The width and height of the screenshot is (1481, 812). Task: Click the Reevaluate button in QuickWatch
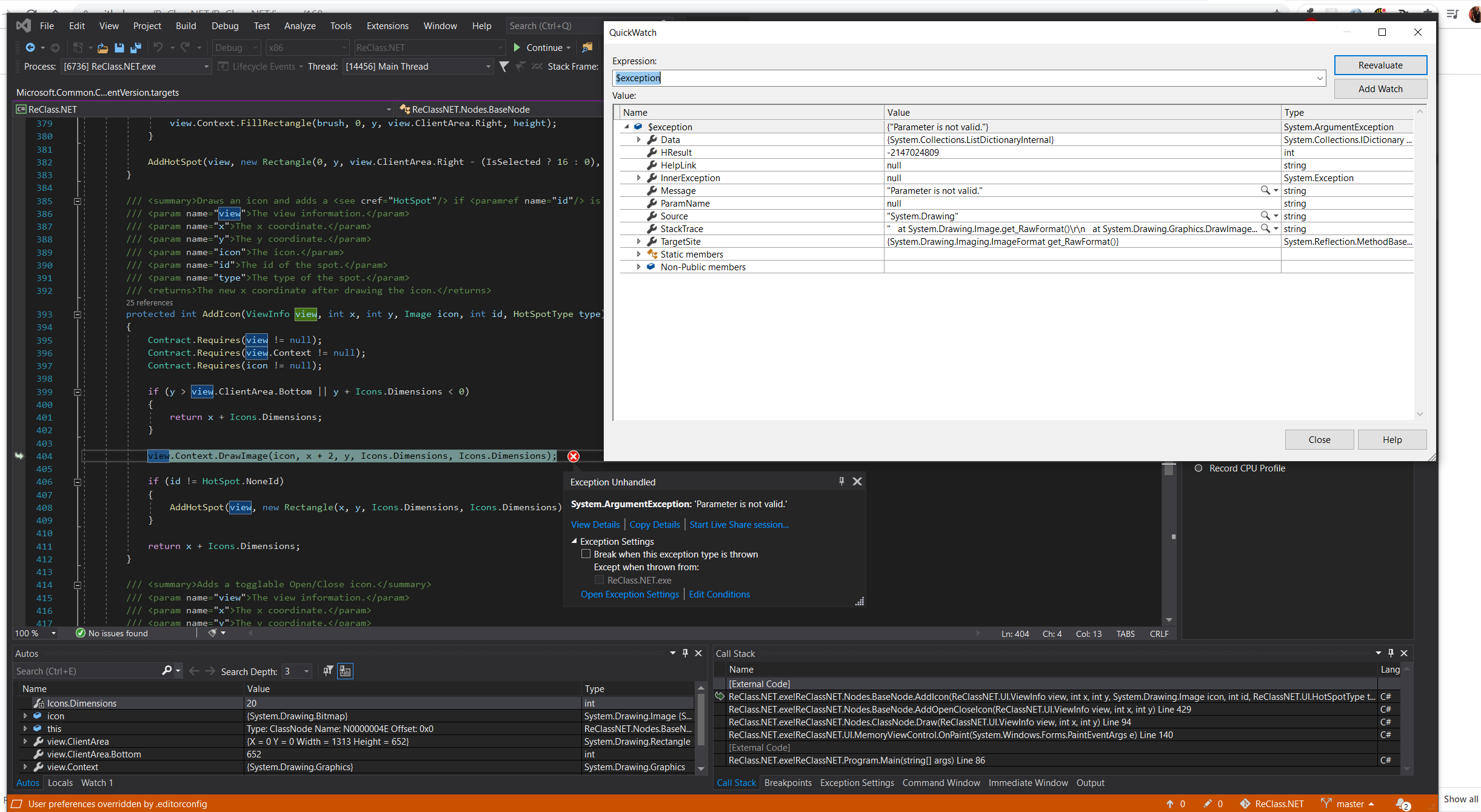click(x=1380, y=65)
